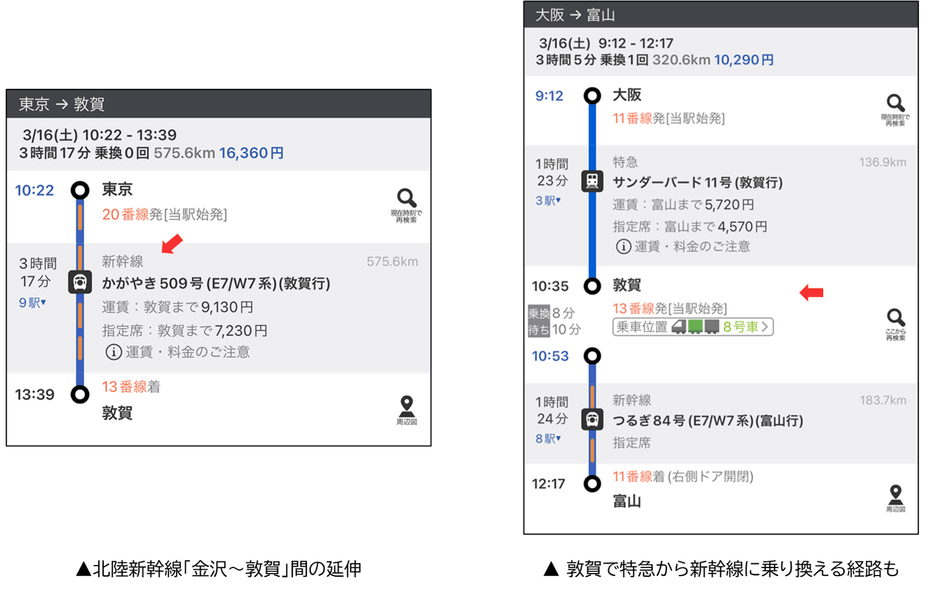The height and width of the screenshot is (589, 940).
Task: Tap reserved seat line 富山まで4,570円
Action: tap(690, 226)
